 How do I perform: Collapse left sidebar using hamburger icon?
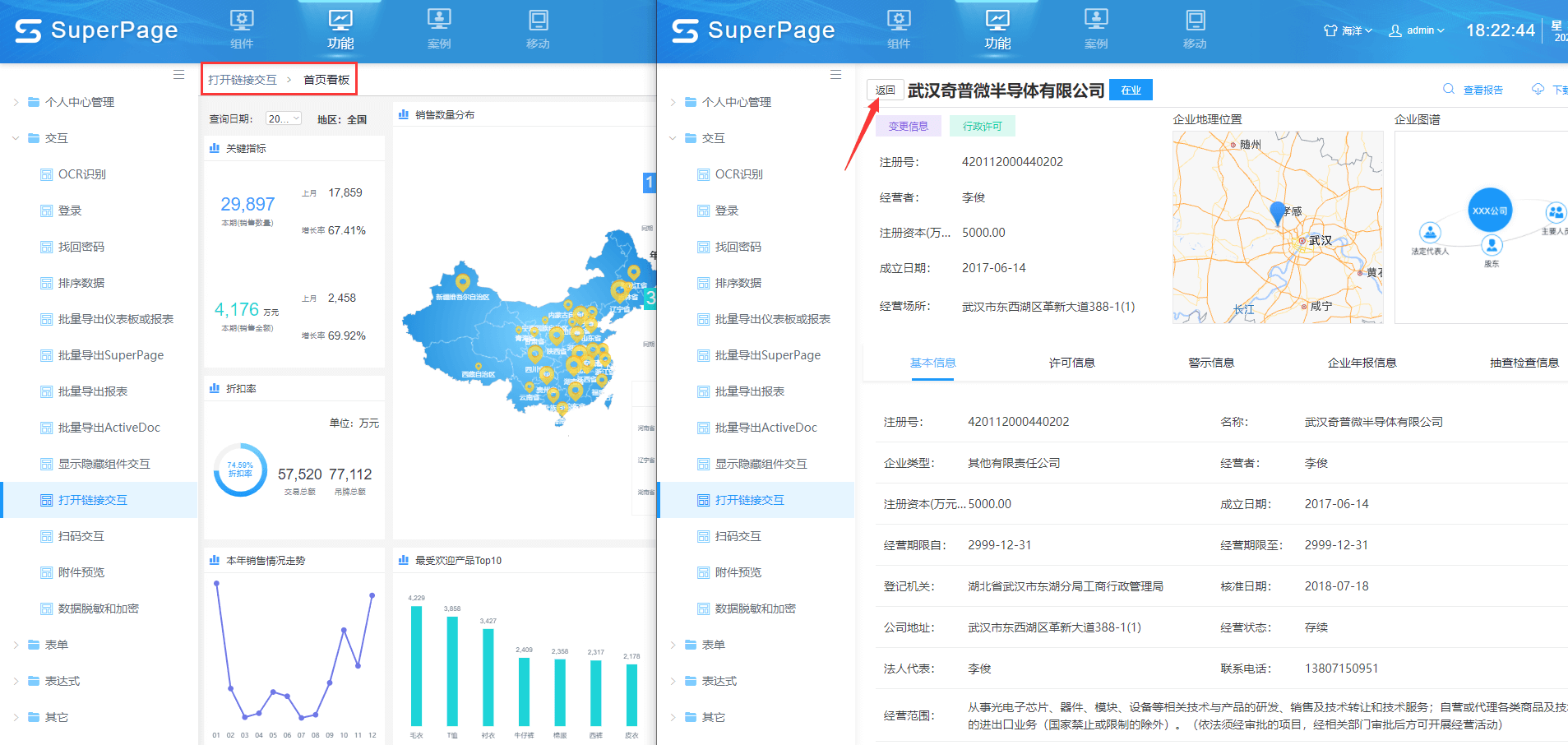click(178, 75)
